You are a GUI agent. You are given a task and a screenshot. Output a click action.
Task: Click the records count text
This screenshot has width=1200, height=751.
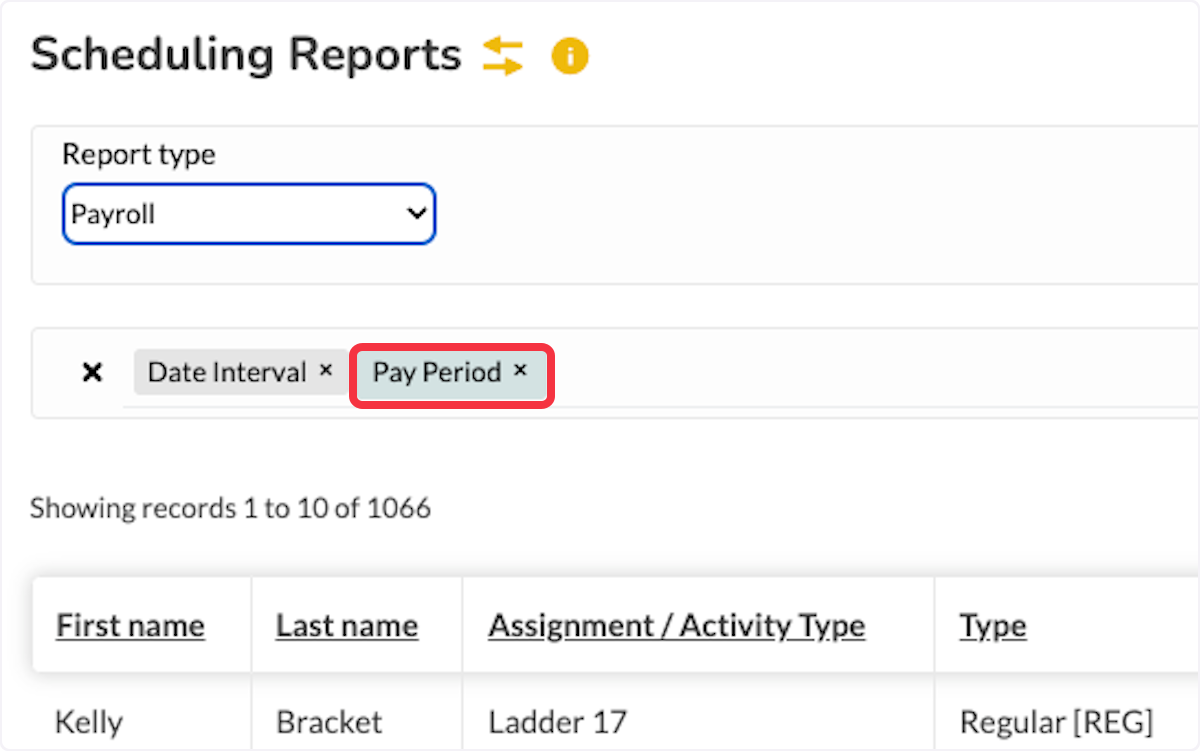(x=230, y=509)
